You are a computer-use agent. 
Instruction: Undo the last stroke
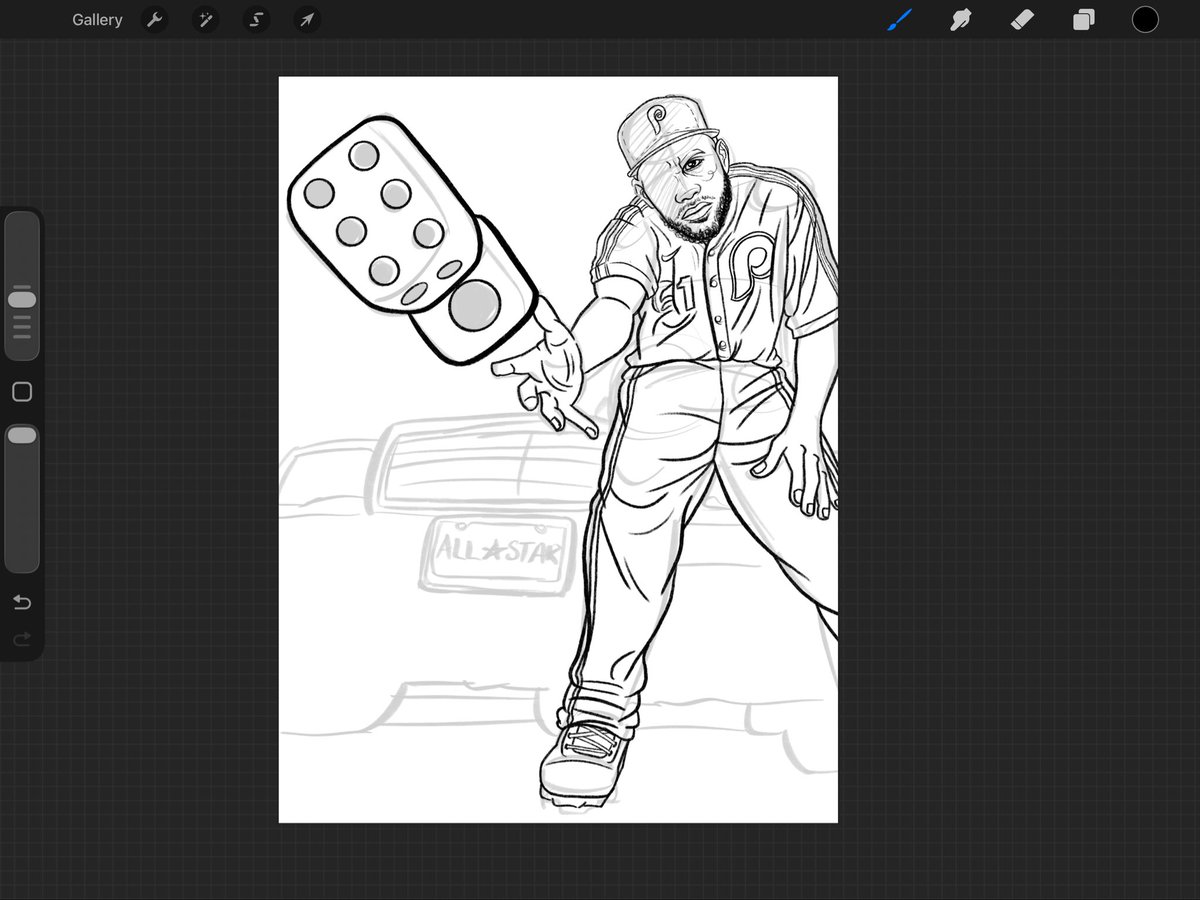click(22, 602)
